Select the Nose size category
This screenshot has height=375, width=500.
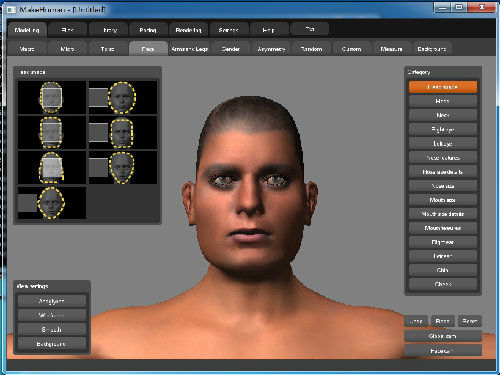point(443,186)
